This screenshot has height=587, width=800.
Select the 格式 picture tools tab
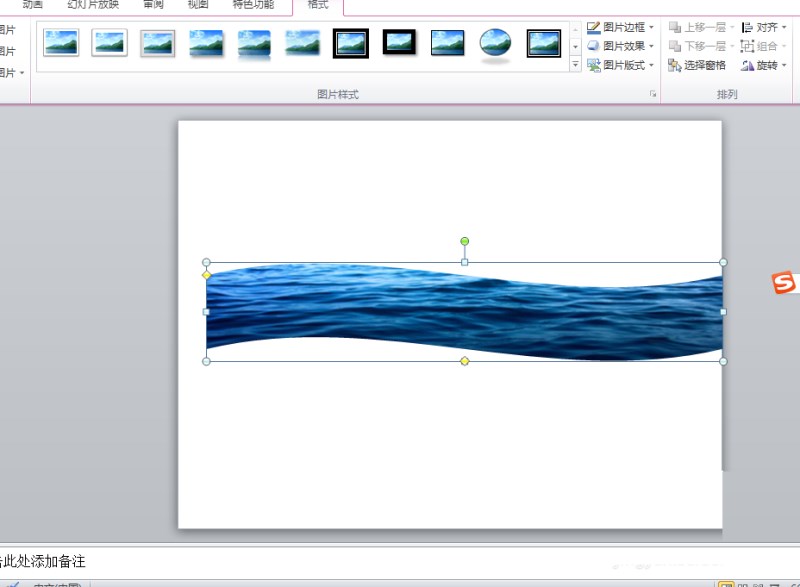point(318,5)
